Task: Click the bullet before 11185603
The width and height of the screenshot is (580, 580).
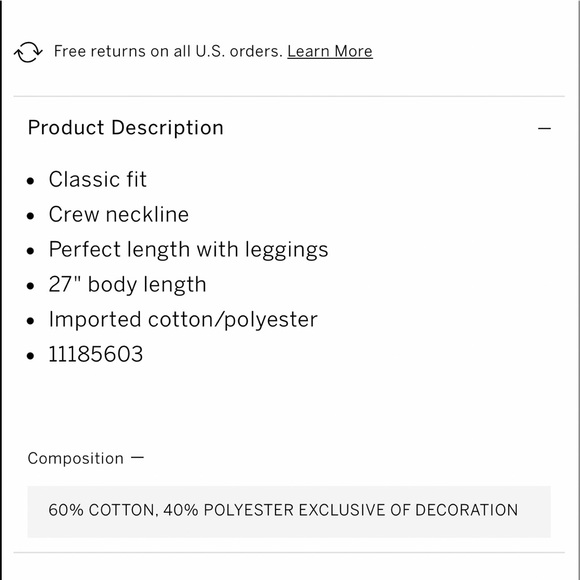Action: 30,356
